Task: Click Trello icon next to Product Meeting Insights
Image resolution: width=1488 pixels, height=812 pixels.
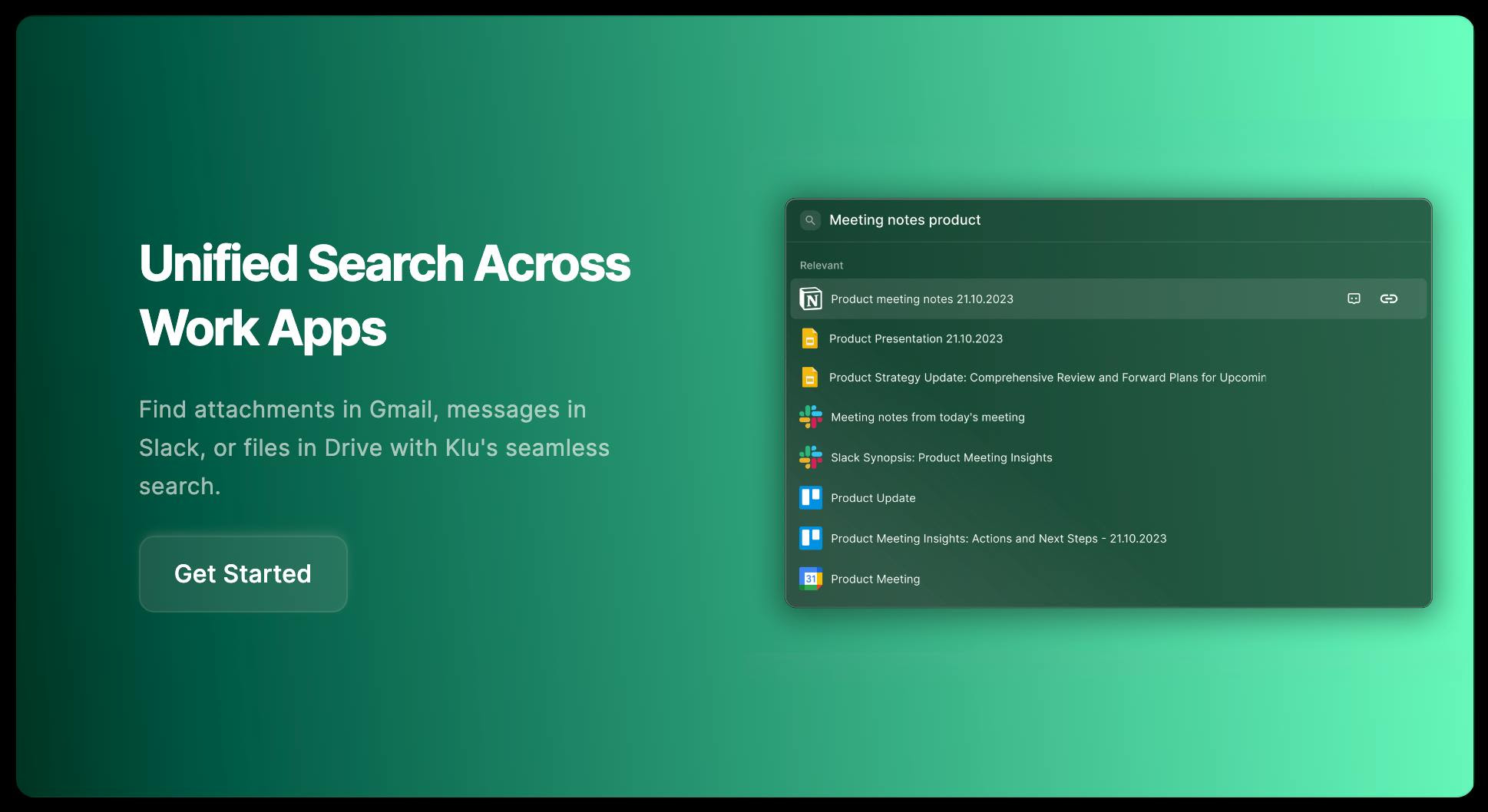Action: [x=810, y=539]
